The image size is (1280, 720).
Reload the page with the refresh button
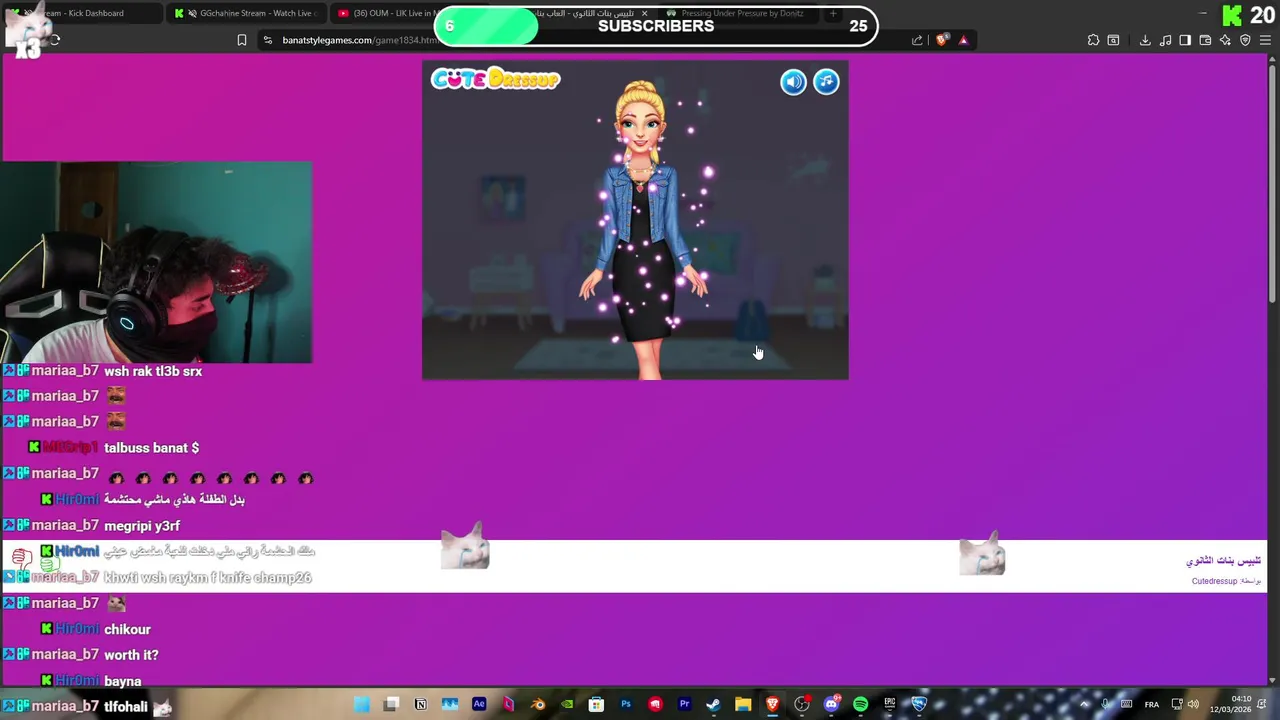point(54,40)
